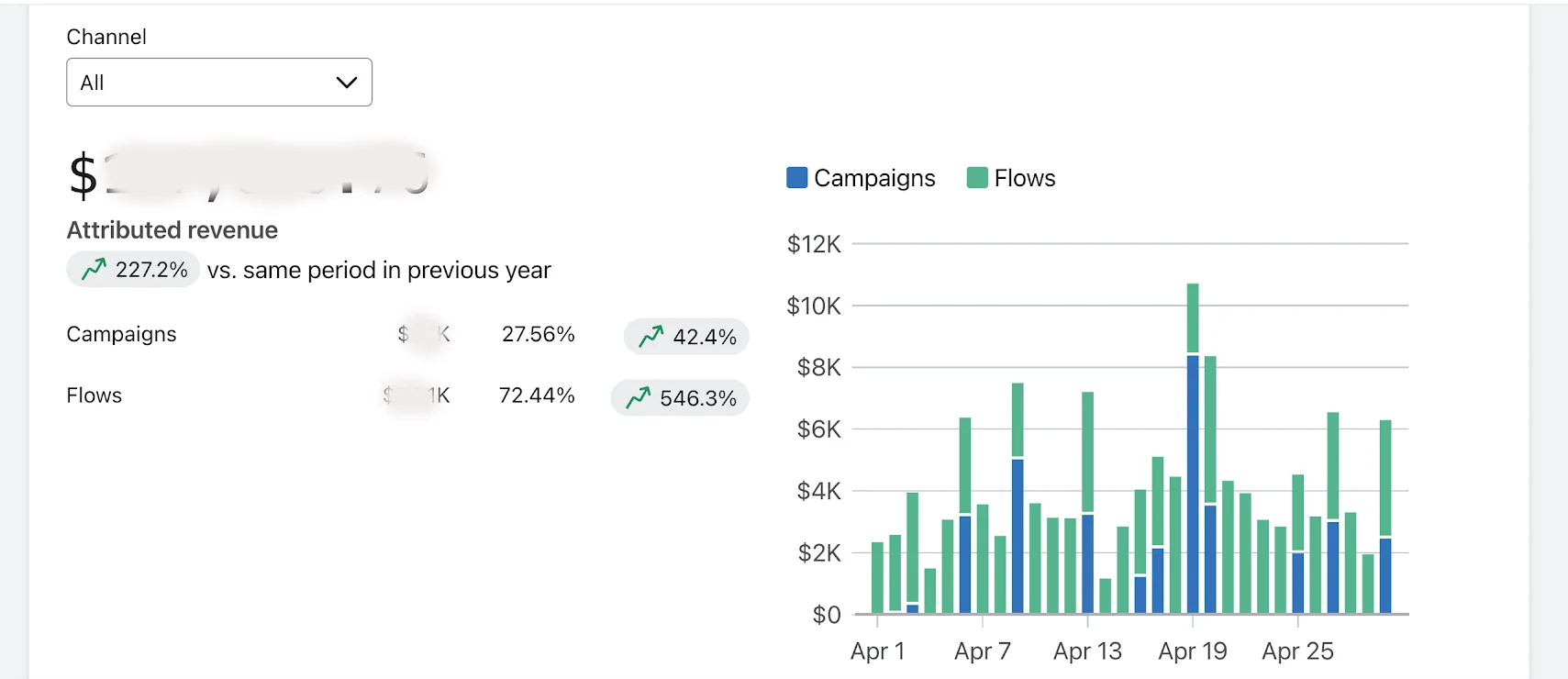
Task: Select the 546.3% Flows growth badge
Action: pyautogui.click(x=680, y=398)
